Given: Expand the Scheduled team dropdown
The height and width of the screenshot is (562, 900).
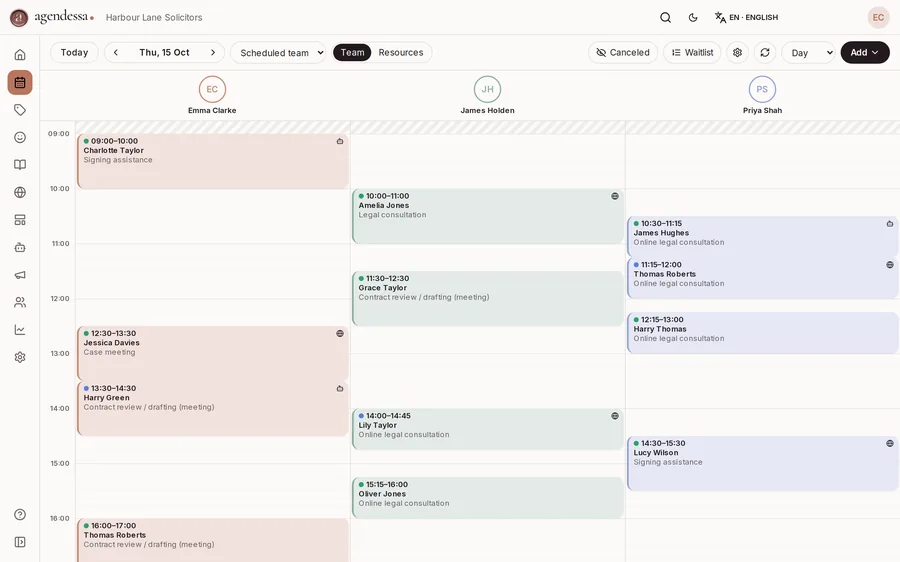Looking at the screenshot, I should (278, 52).
